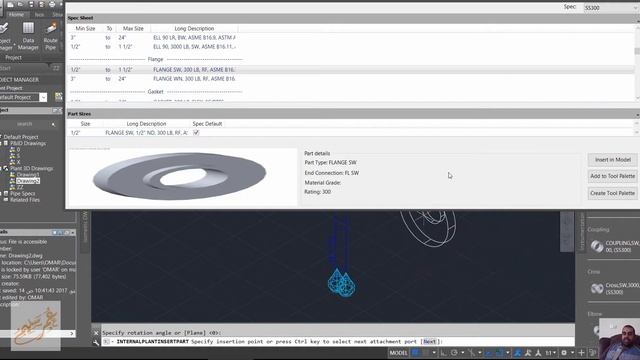This screenshot has height=360, width=640.
Task: Select Related Files in project tree
Action: click(24, 200)
